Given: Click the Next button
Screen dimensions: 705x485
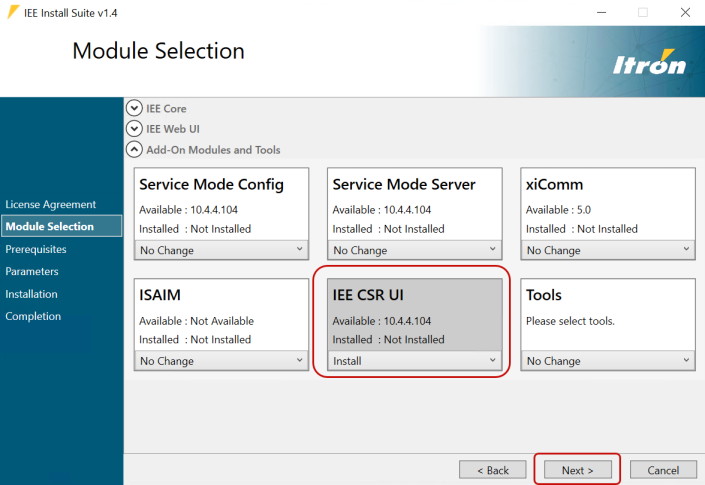Looking at the screenshot, I should [x=577, y=470].
